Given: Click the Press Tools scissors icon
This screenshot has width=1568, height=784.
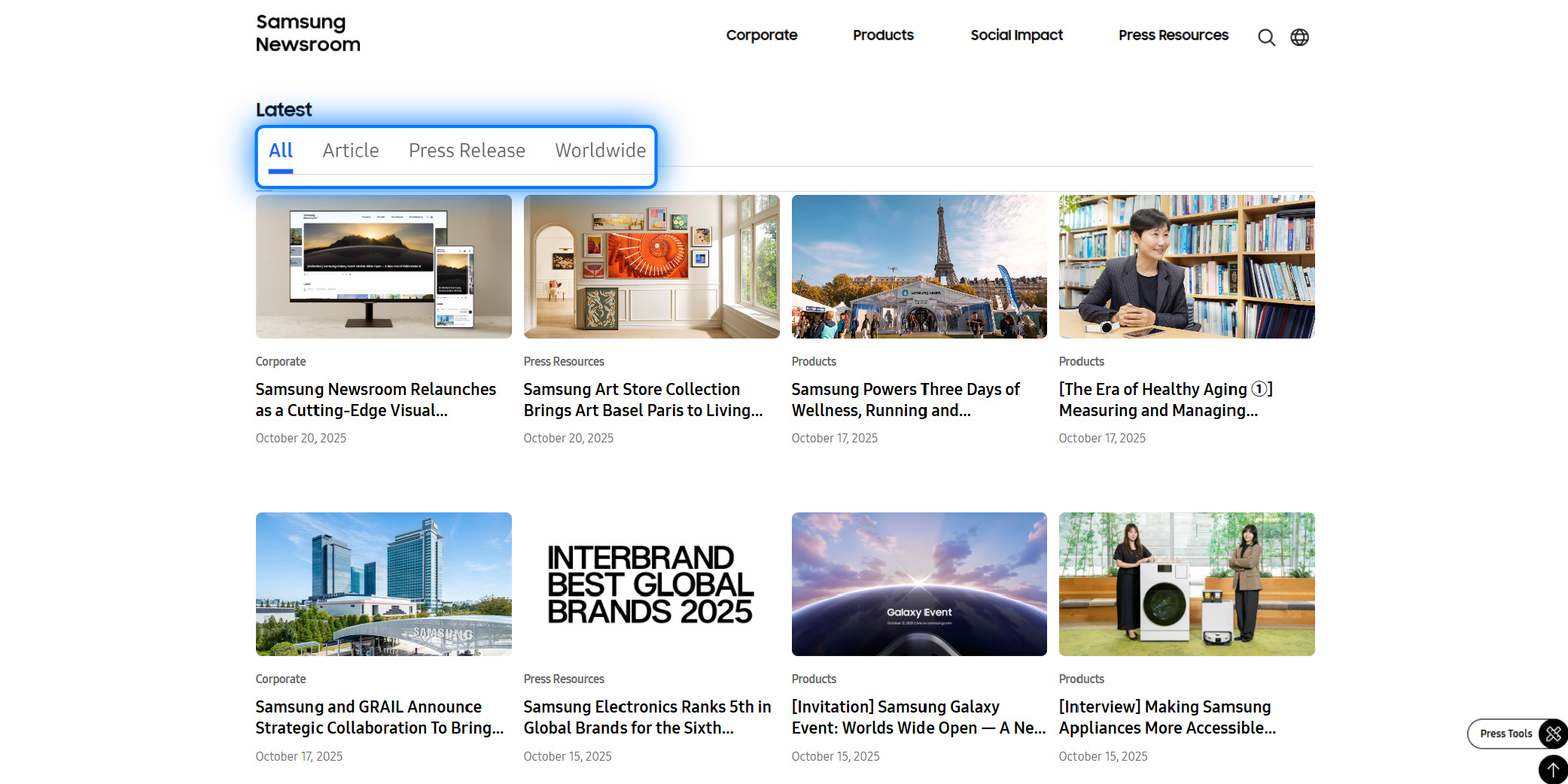Looking at the screenshot, I should (x=1552, y=734).
